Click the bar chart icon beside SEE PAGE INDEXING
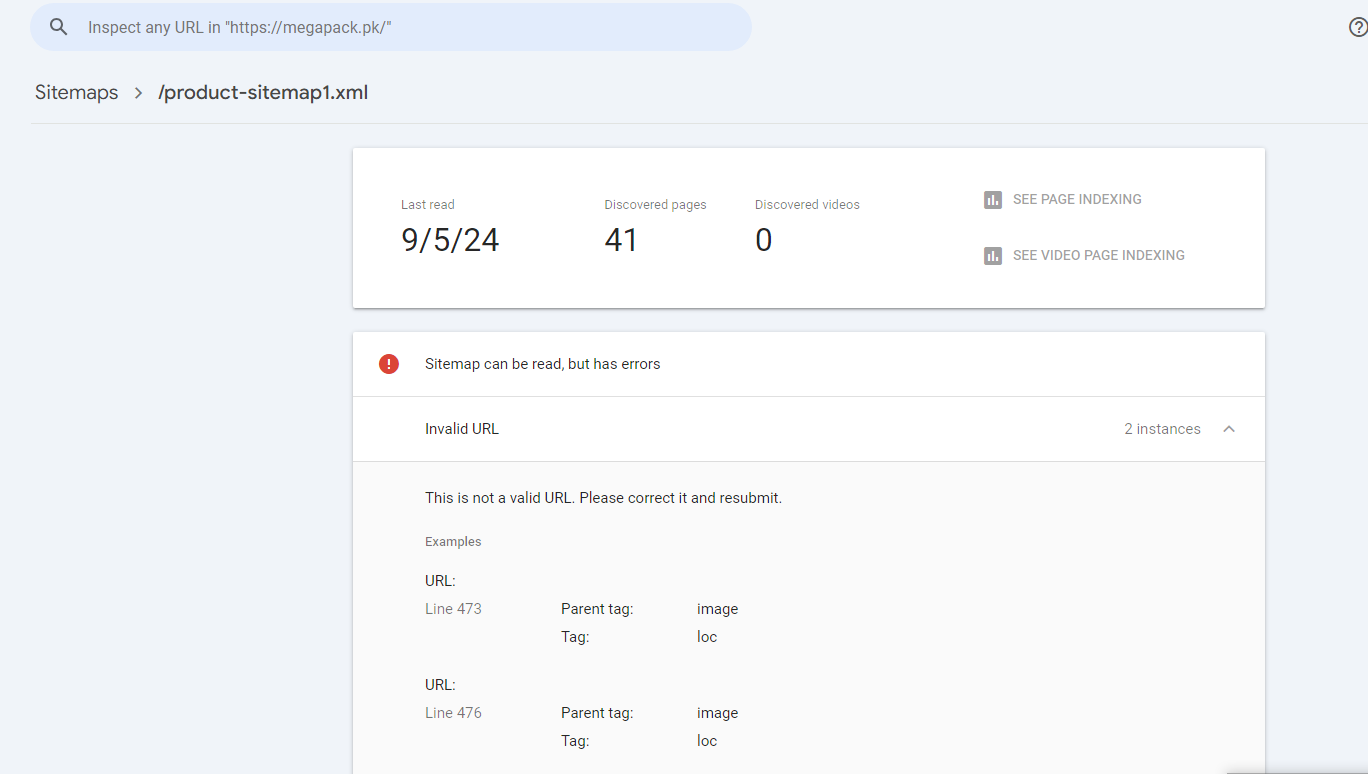Image resolution: width=1368 pixels, height=774 pixels. (x=993, y=200)
